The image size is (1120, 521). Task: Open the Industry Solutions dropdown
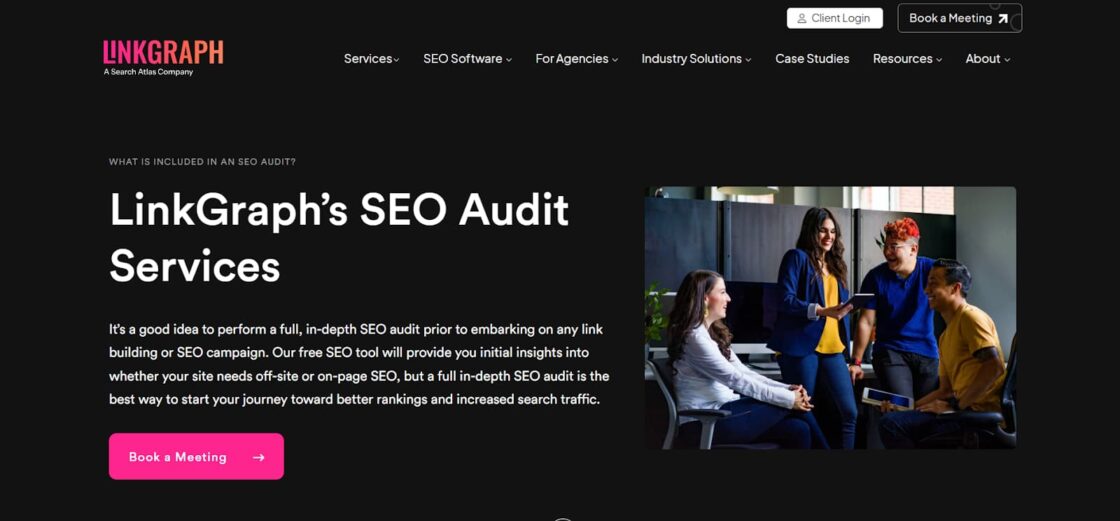tap(696, 59)
